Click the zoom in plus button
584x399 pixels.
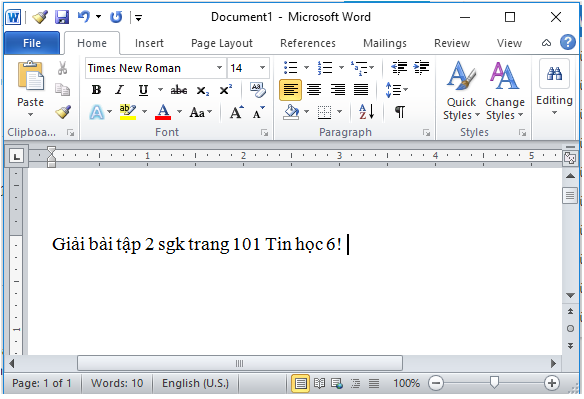click(x=551, y=383)
